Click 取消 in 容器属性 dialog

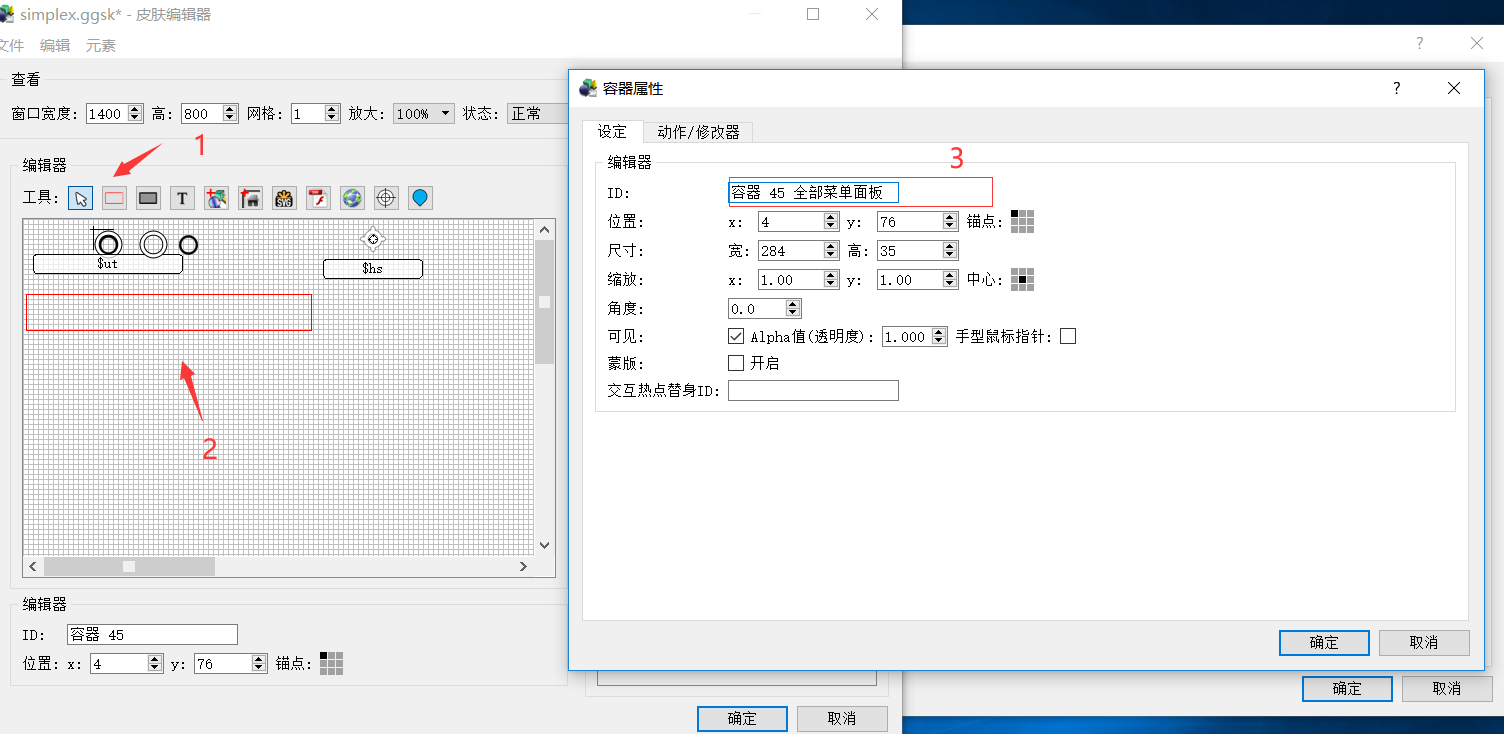pos(1424,642)
